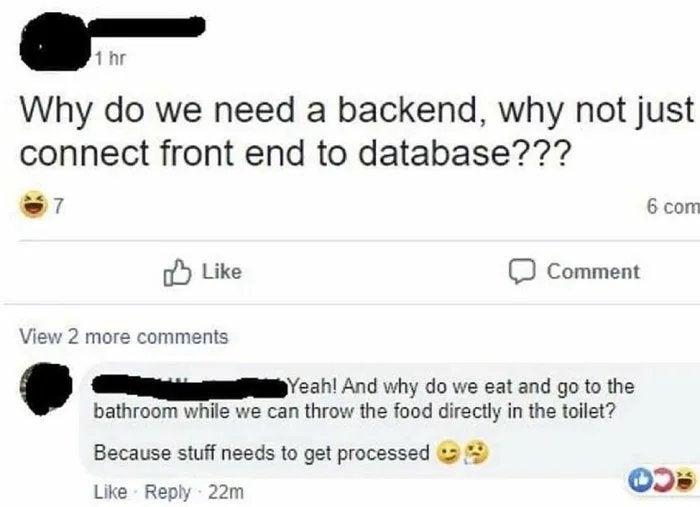Open the 6 comments count link
This screenshot has width=700, height=507.
[x=673, y=207]
